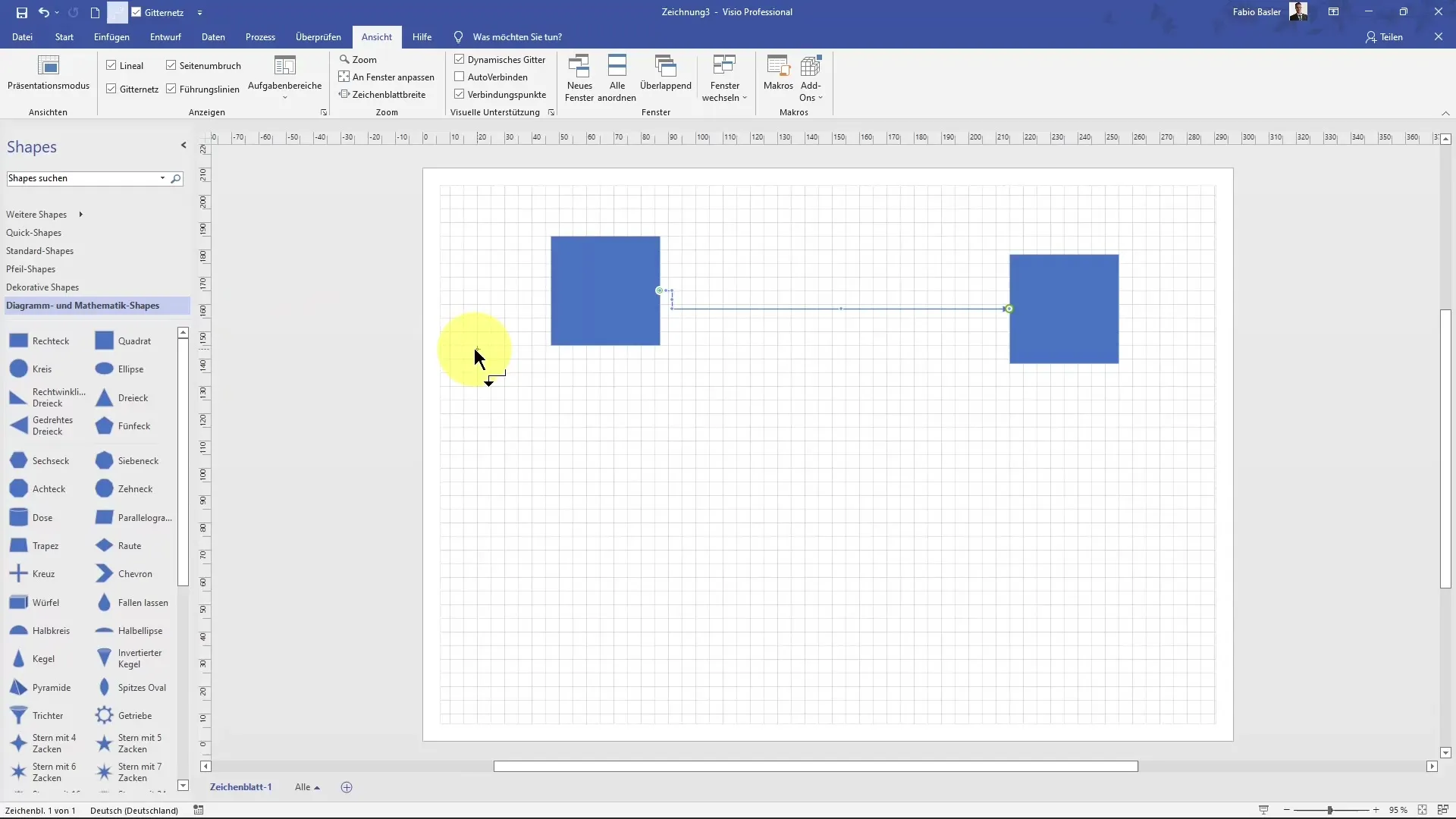Click the zoom out minus button
Image resolution: width=1456 pixels, height=819 pixels.
click(x=1287, y=810)
